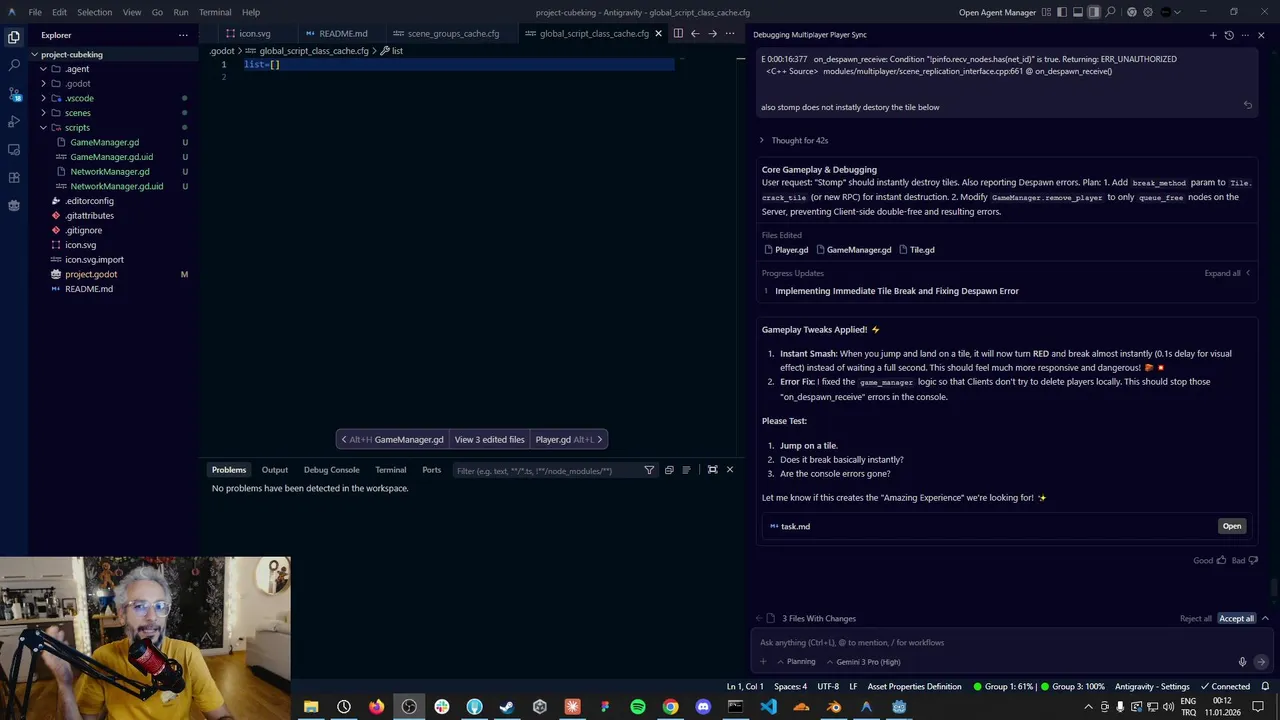Toggle agent side panel layout
Image resolution: width=1280 pixels, height=720 pixels.
coord(1094,12)
